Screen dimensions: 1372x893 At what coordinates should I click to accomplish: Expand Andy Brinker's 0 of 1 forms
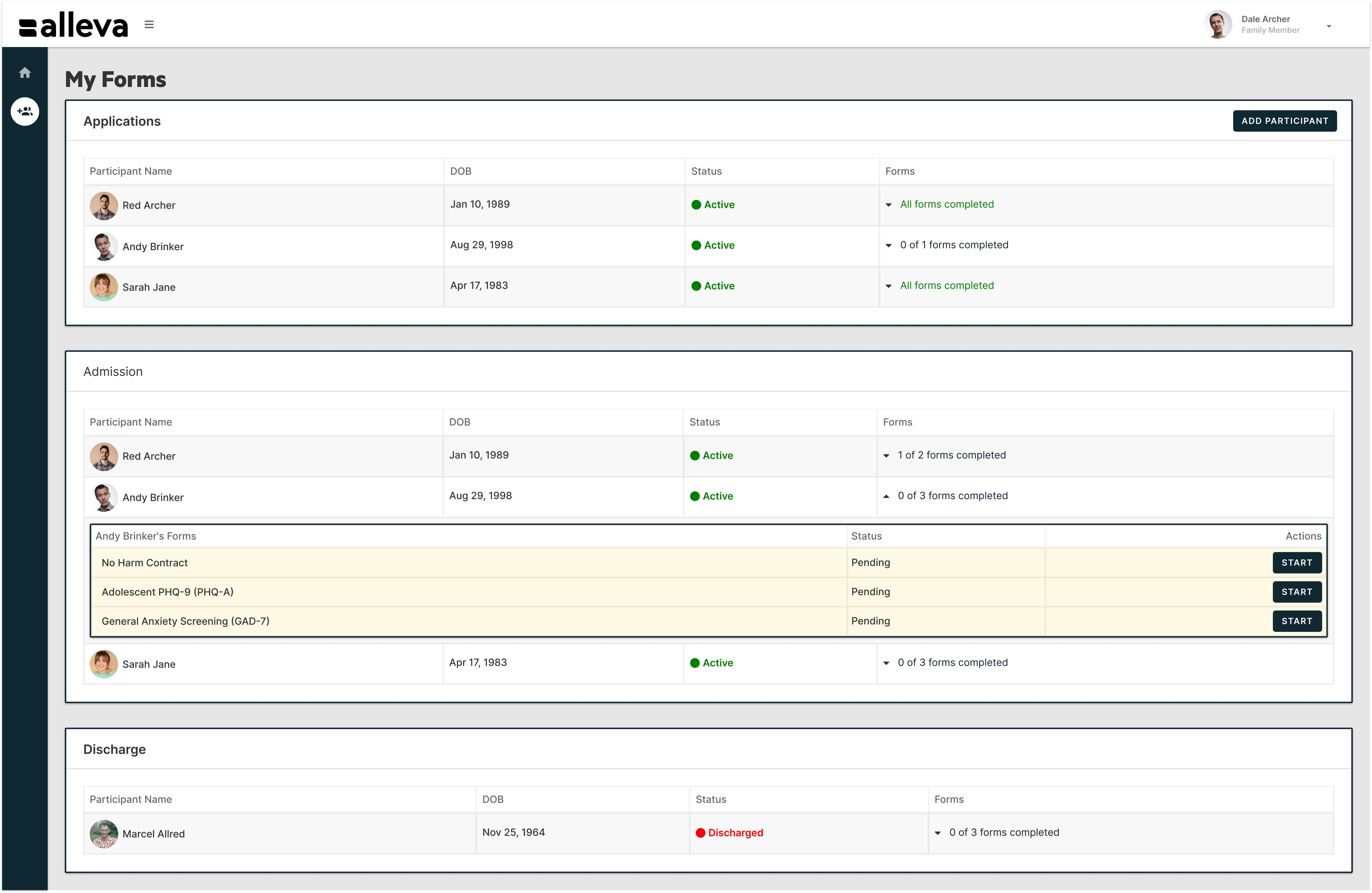(x=888, y=245)
